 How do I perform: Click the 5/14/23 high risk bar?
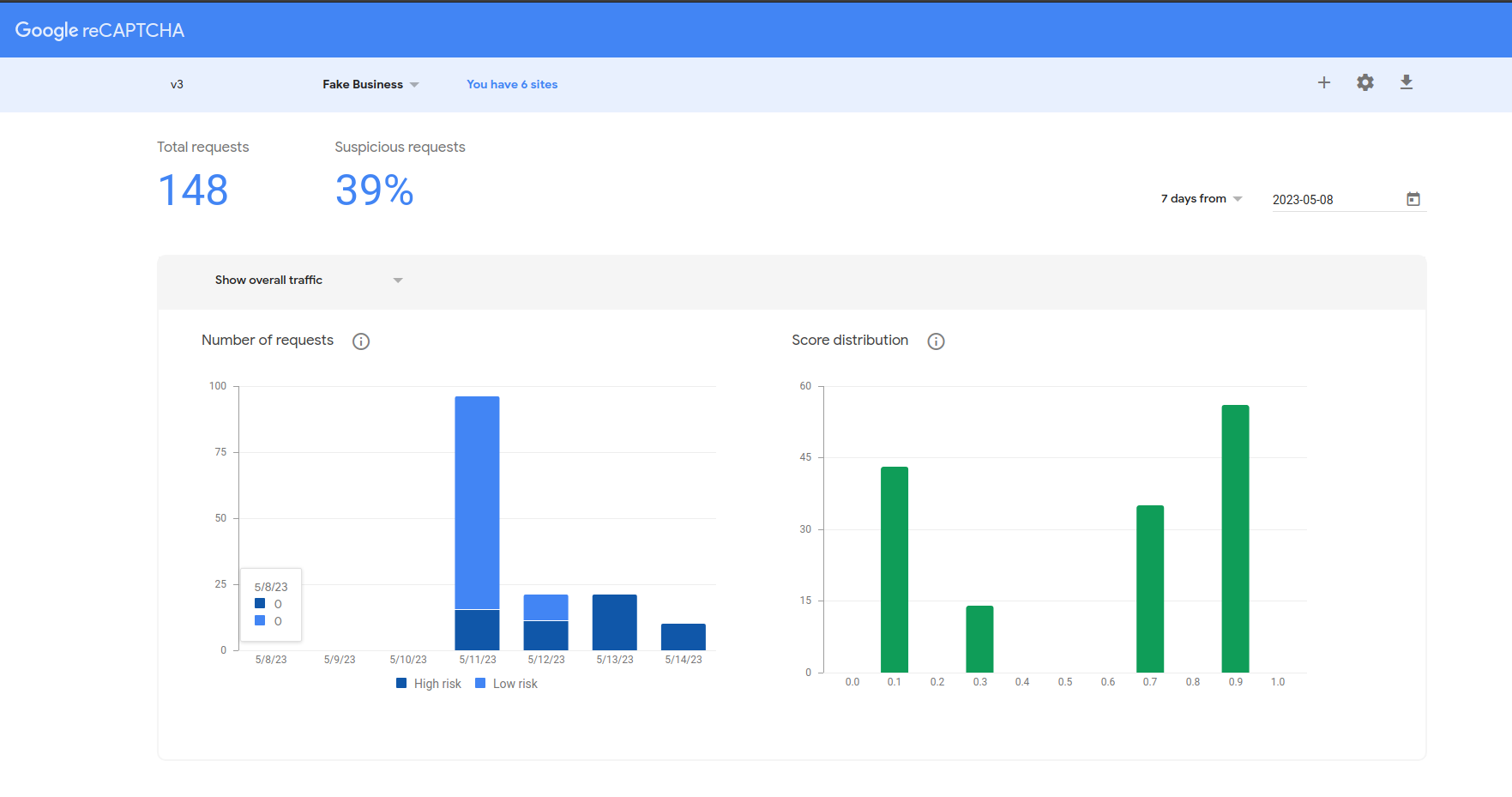tap(684, 637)
